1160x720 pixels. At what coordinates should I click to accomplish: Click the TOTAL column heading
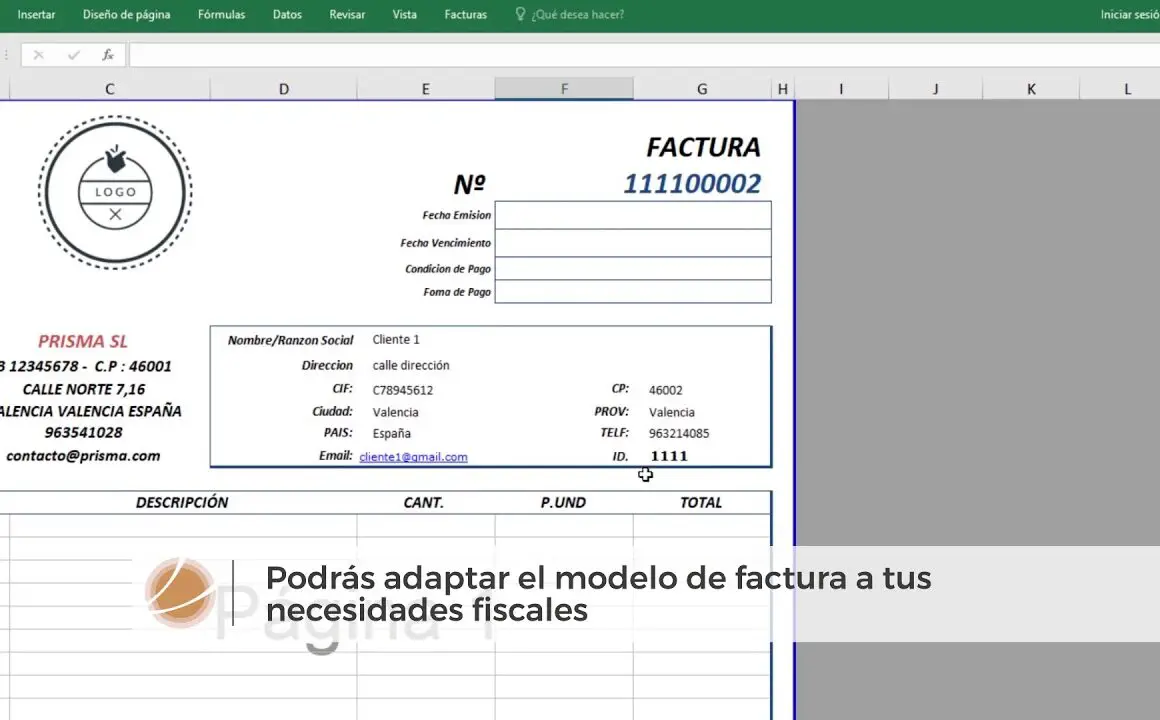tap(701, 502)
